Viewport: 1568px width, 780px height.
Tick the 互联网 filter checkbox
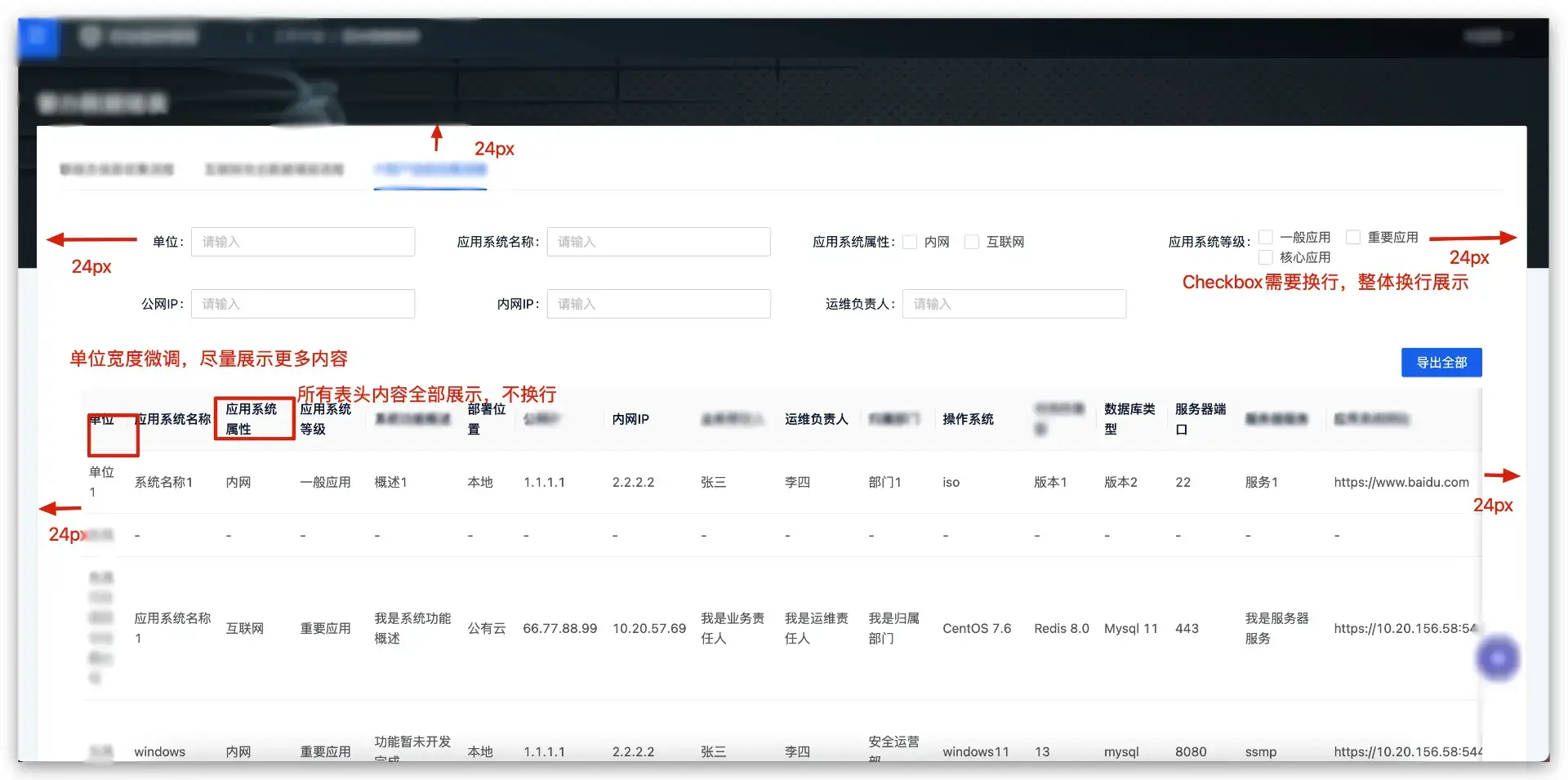pyautogui.click(x=972, y=242)
